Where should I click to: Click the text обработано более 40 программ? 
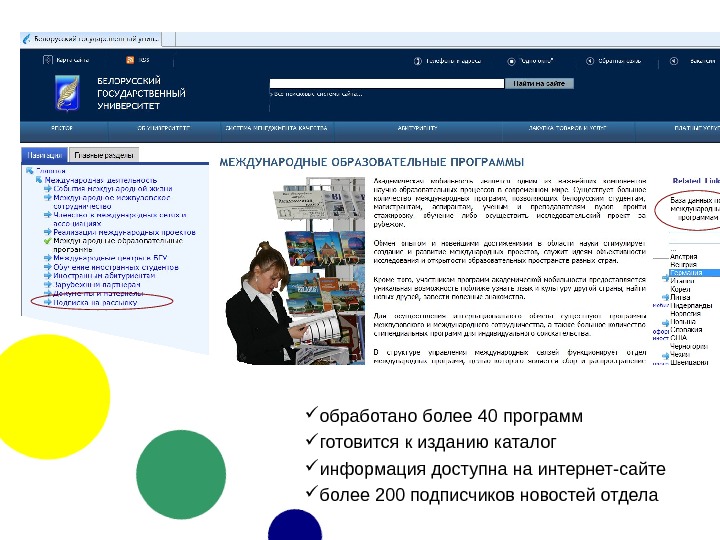[x=451, y=416]
